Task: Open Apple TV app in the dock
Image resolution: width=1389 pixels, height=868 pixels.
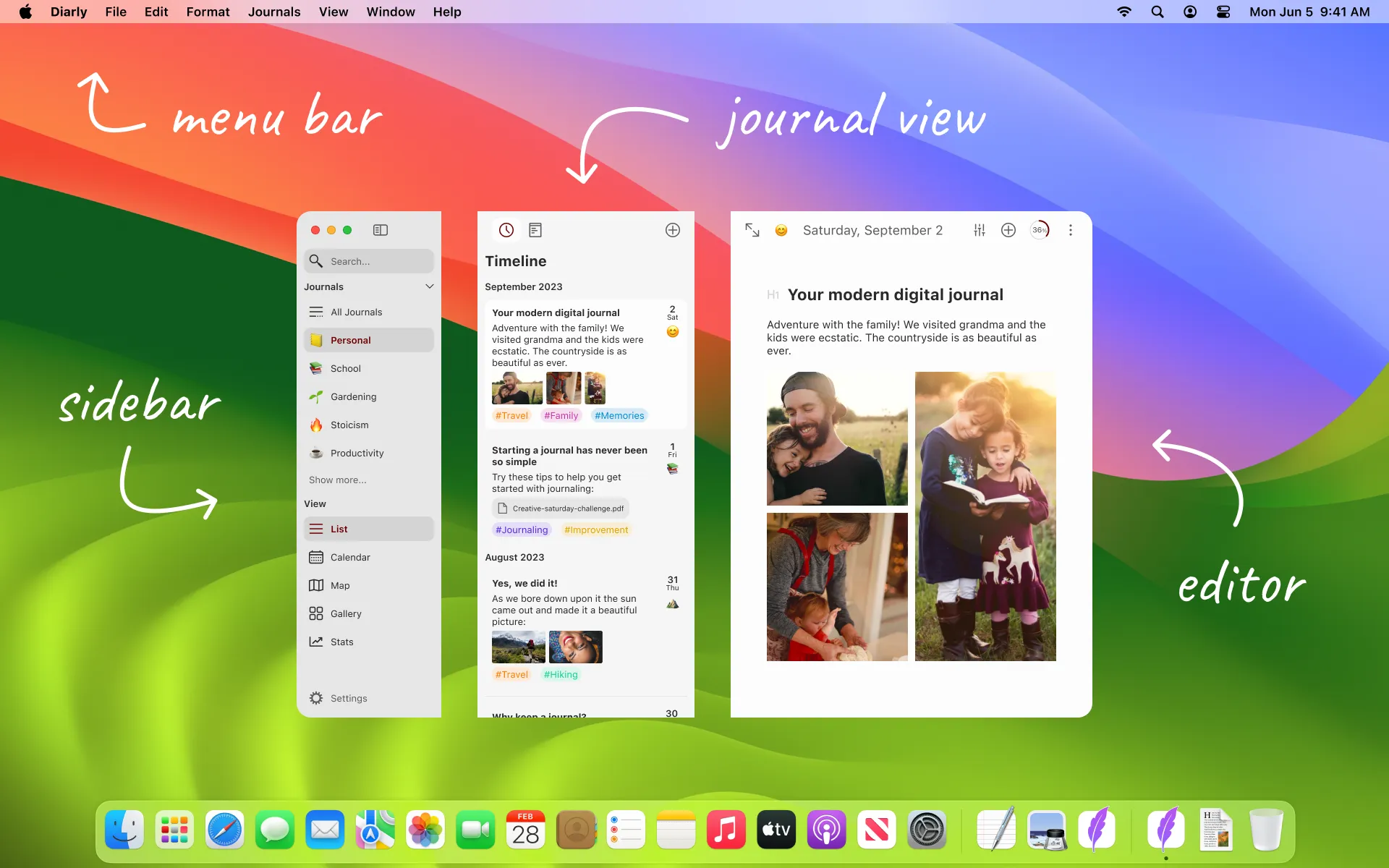Action: click(x=776, y=830)
